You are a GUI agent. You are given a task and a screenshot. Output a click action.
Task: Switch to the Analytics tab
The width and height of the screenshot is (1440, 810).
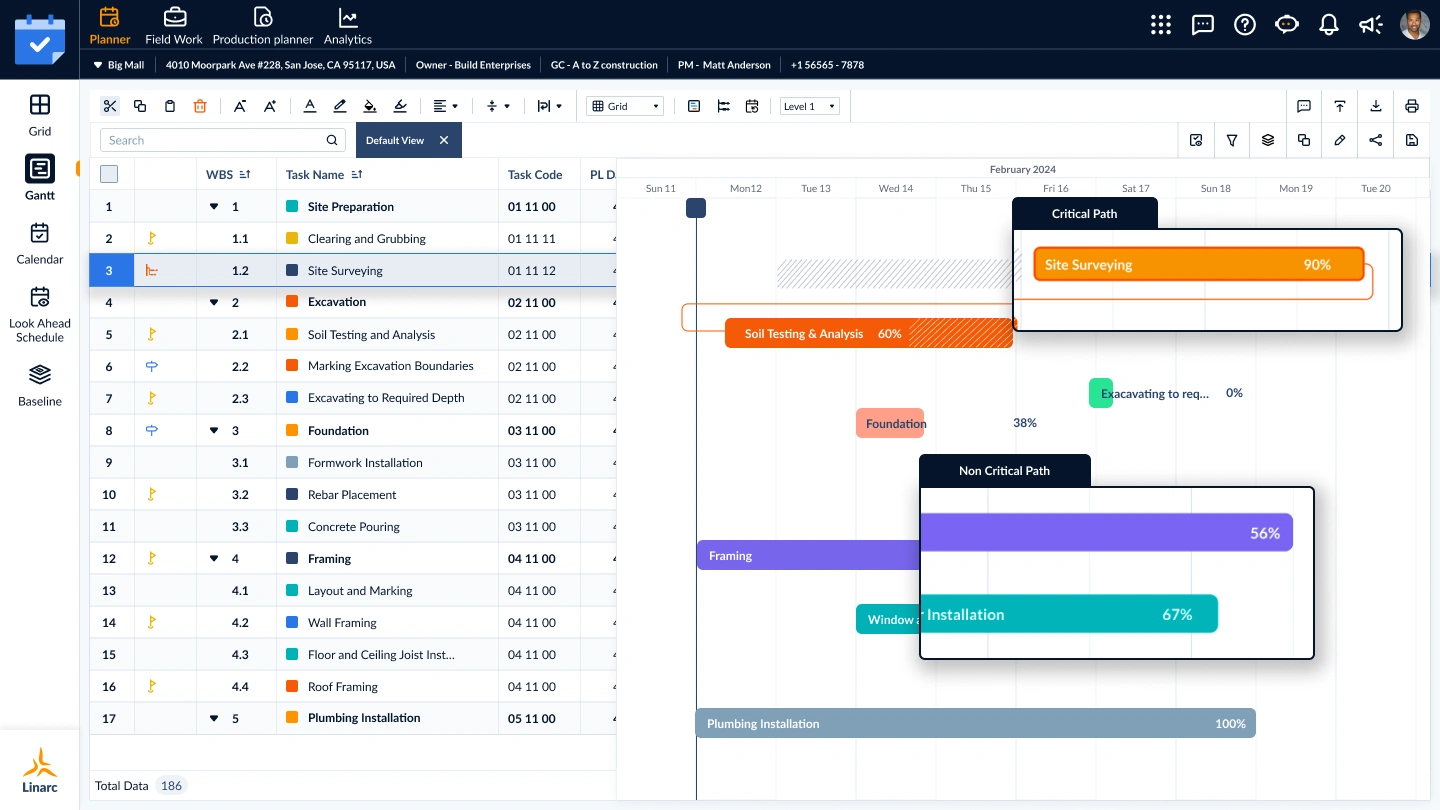[x=348, y=26]
